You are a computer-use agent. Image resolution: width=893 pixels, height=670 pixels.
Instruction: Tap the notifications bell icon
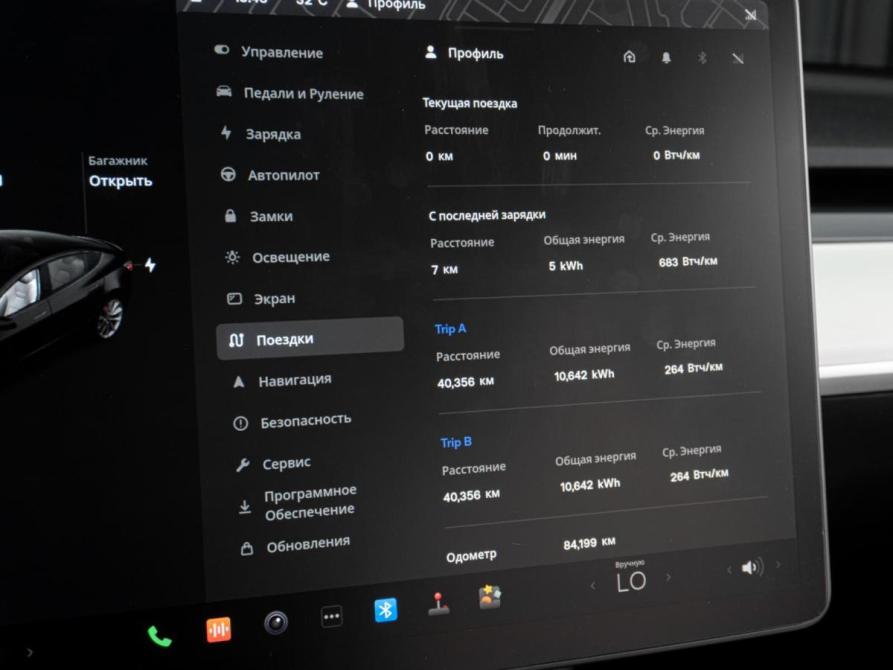(x=666, y=58)
